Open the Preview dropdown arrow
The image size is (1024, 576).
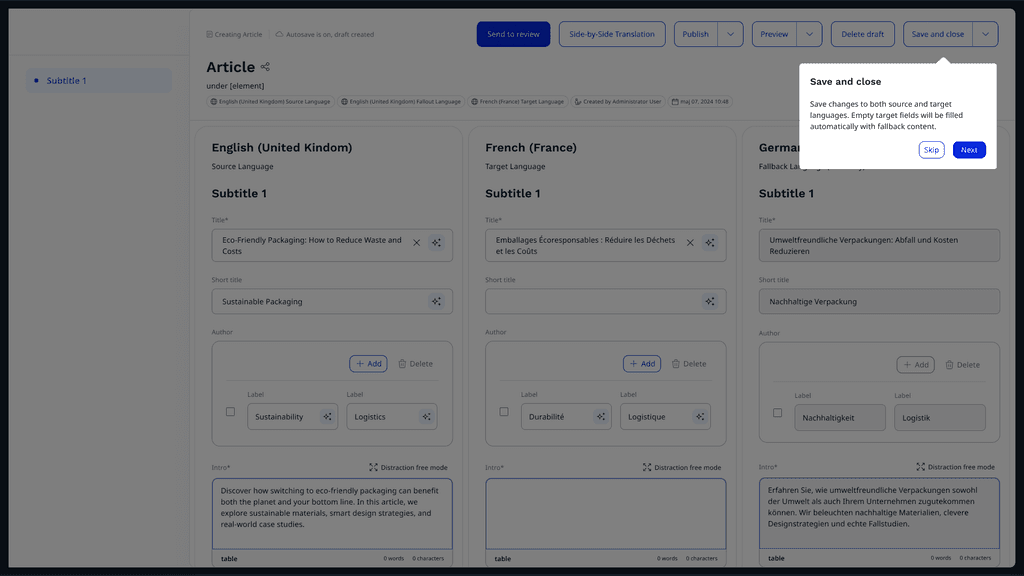pyautogui.click(x=809, y=35)
